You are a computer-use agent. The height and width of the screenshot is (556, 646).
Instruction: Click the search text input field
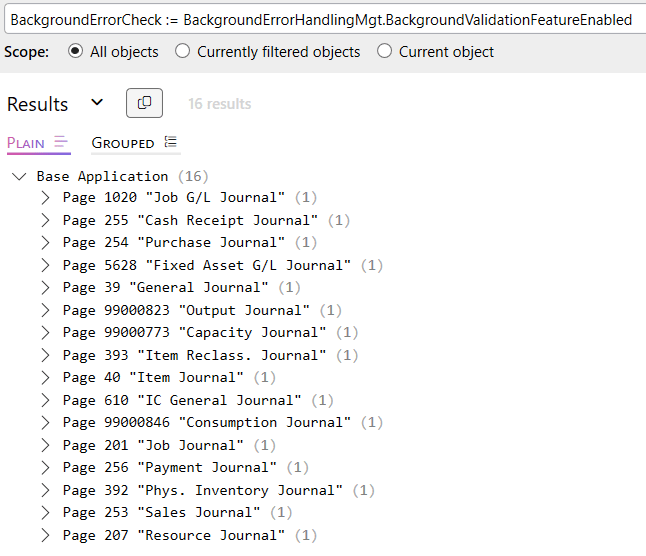pyautogui.click(x=320, y=20)
